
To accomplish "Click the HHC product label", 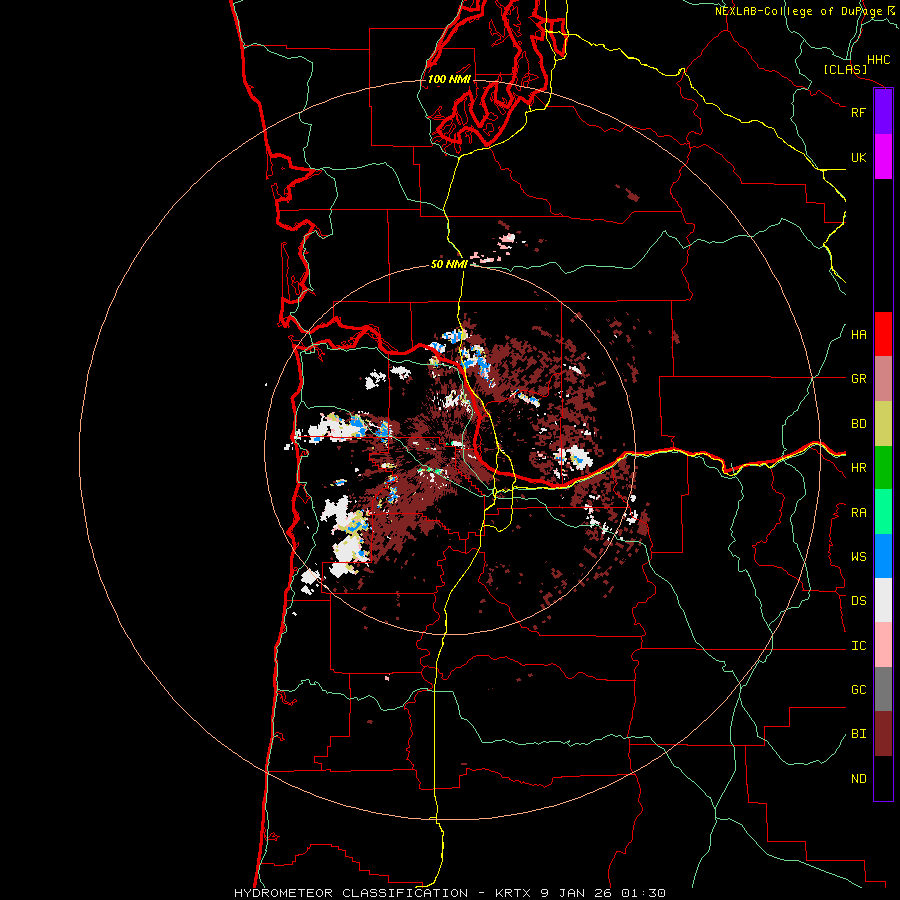I will point(878,60).
